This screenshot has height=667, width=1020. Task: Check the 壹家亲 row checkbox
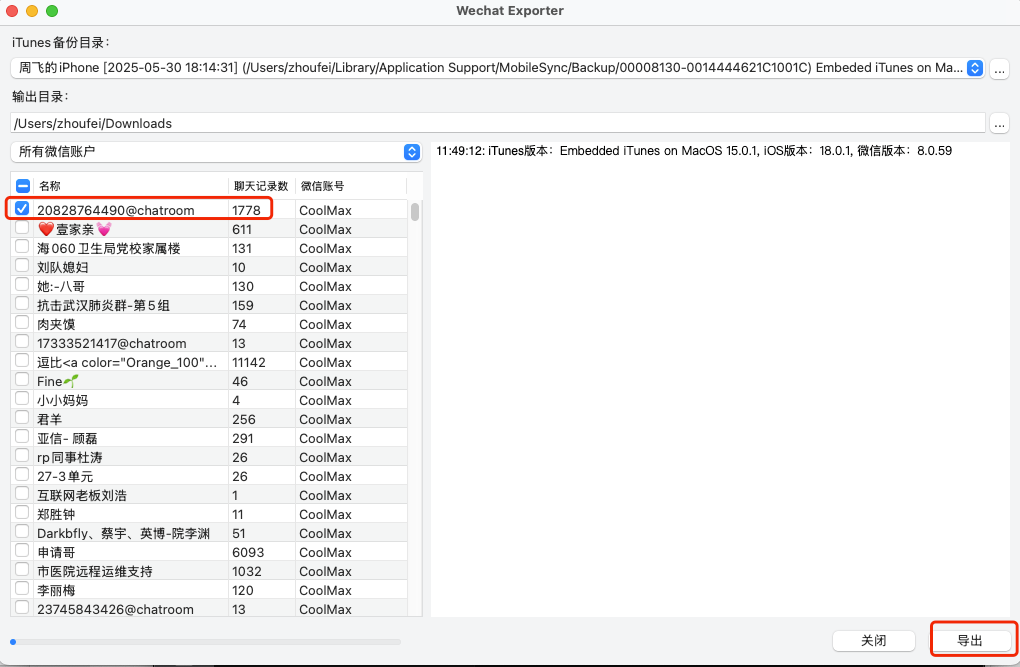click(22, 228)
